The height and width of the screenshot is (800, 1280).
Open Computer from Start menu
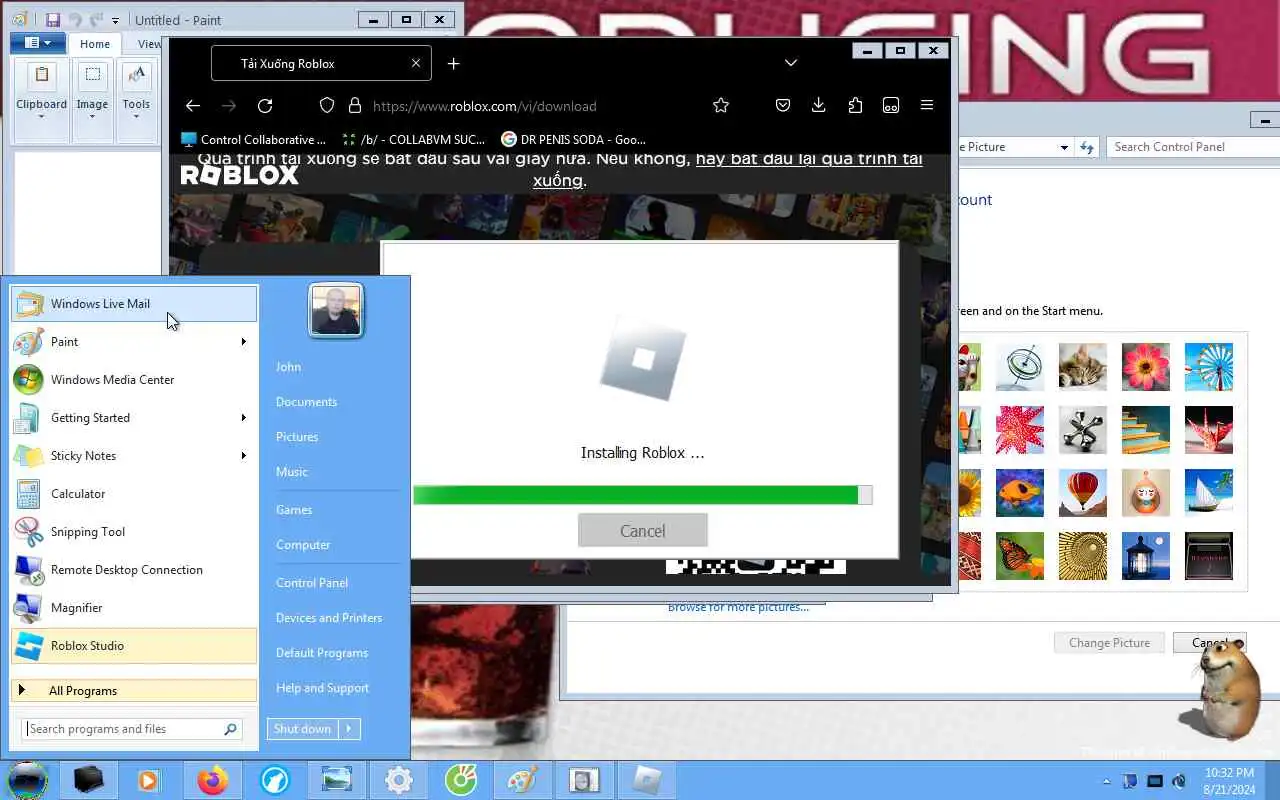tap(303, 545)
